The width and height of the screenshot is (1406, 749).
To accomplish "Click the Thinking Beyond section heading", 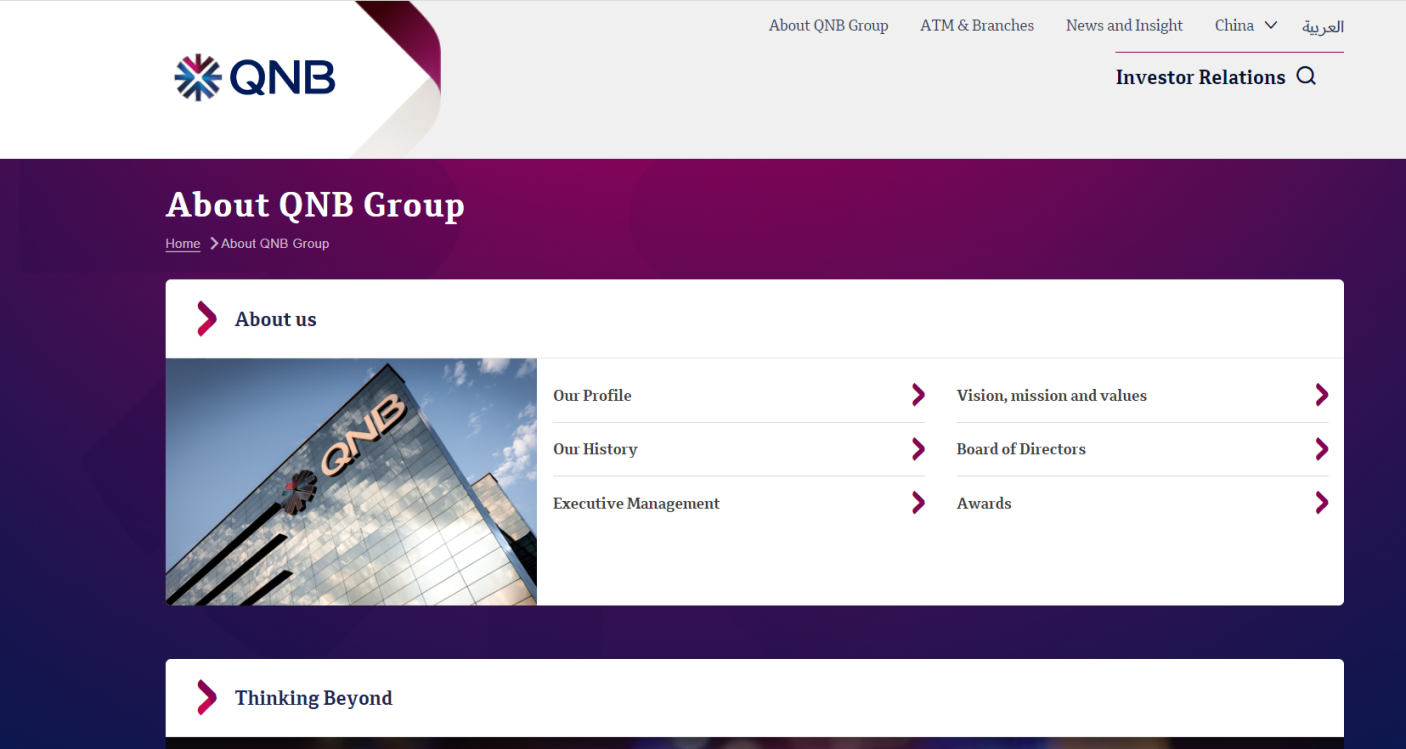I will pyautogui.click(x=313, y=698).
